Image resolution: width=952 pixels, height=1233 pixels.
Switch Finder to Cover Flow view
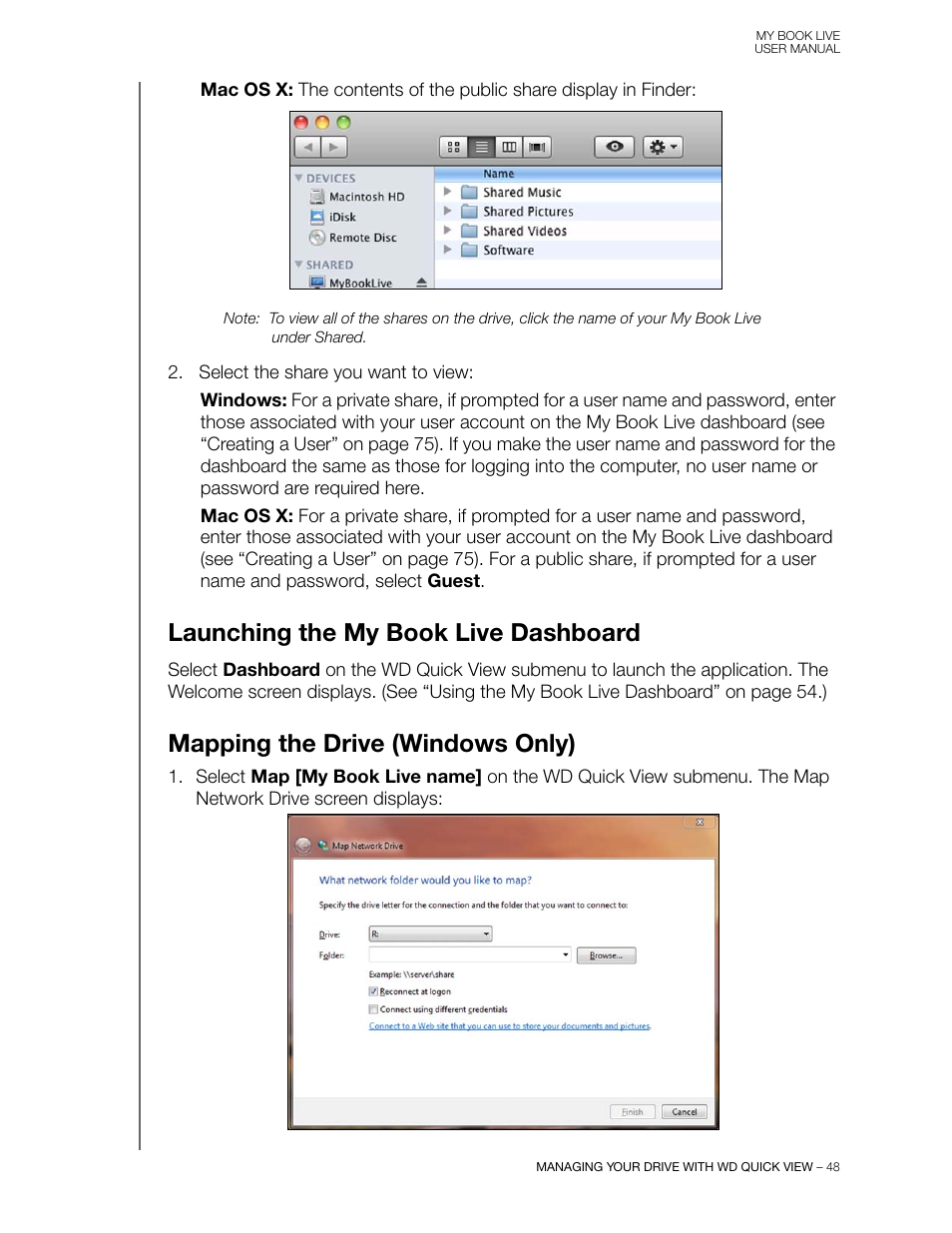[537, 148]
